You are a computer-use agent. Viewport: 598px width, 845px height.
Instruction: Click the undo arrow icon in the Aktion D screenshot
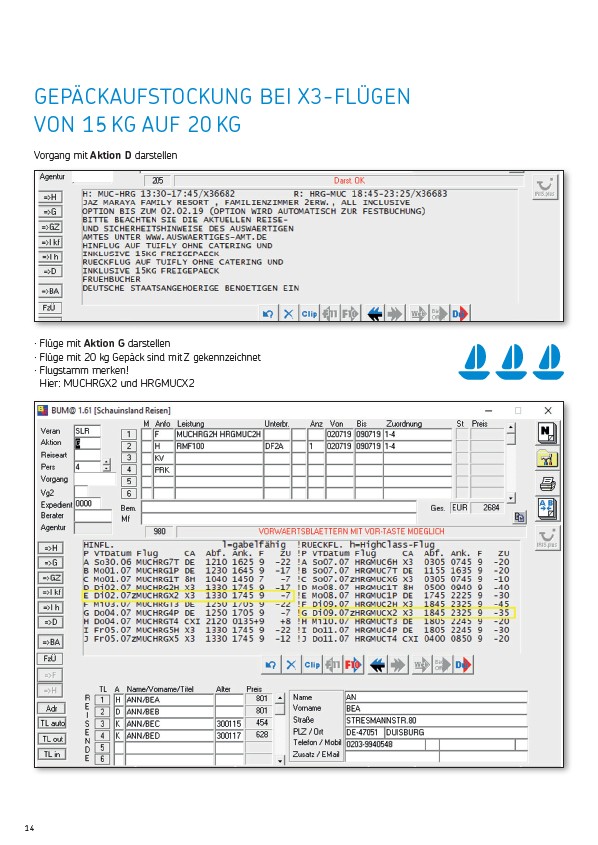click(268, 314)
